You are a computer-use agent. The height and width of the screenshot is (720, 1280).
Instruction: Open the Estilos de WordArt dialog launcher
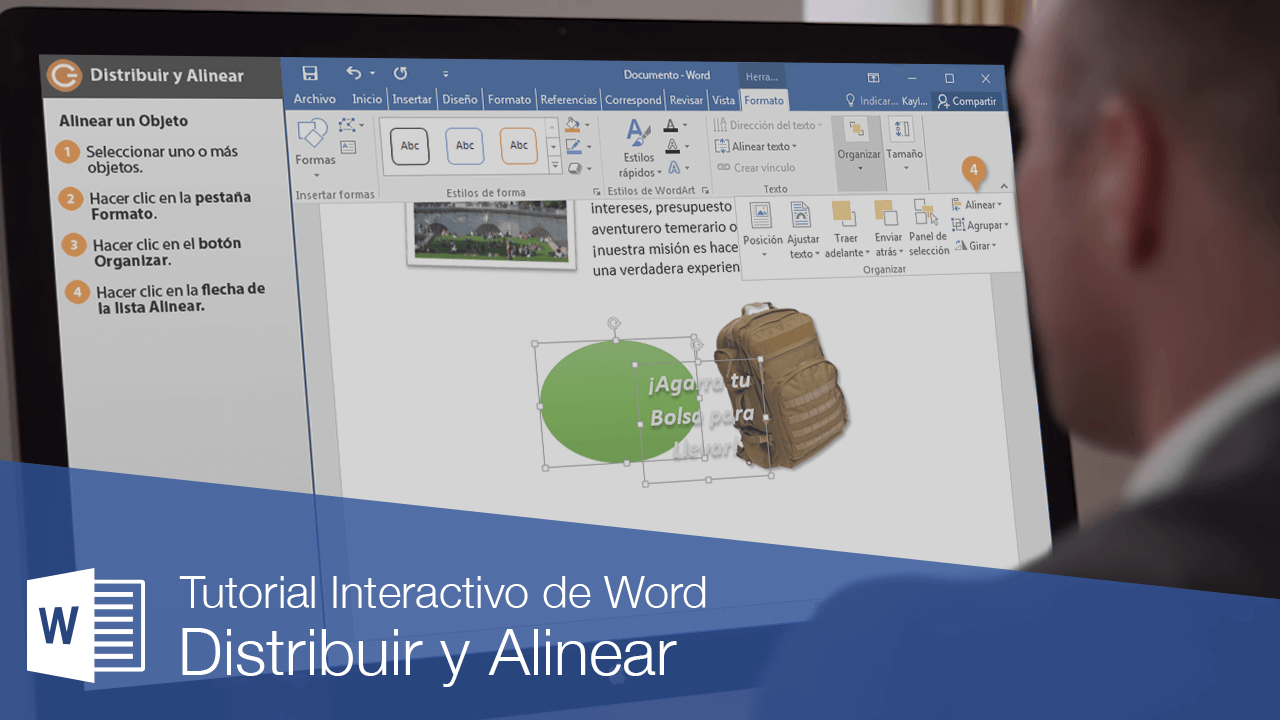click(x=705, y=189)
